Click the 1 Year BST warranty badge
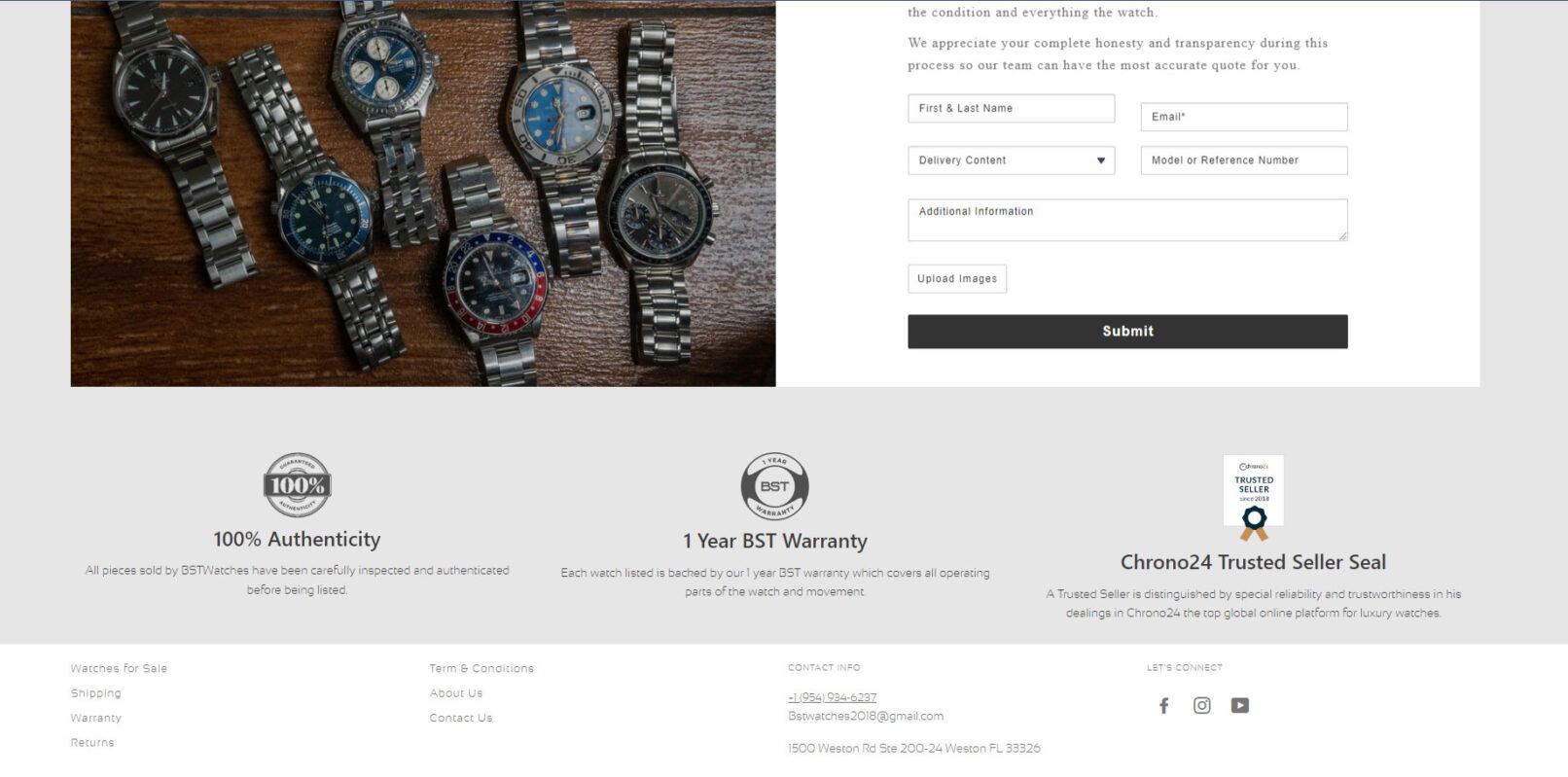The width and height of the screenshot is (1568, 777). click(x=774, y=486)
